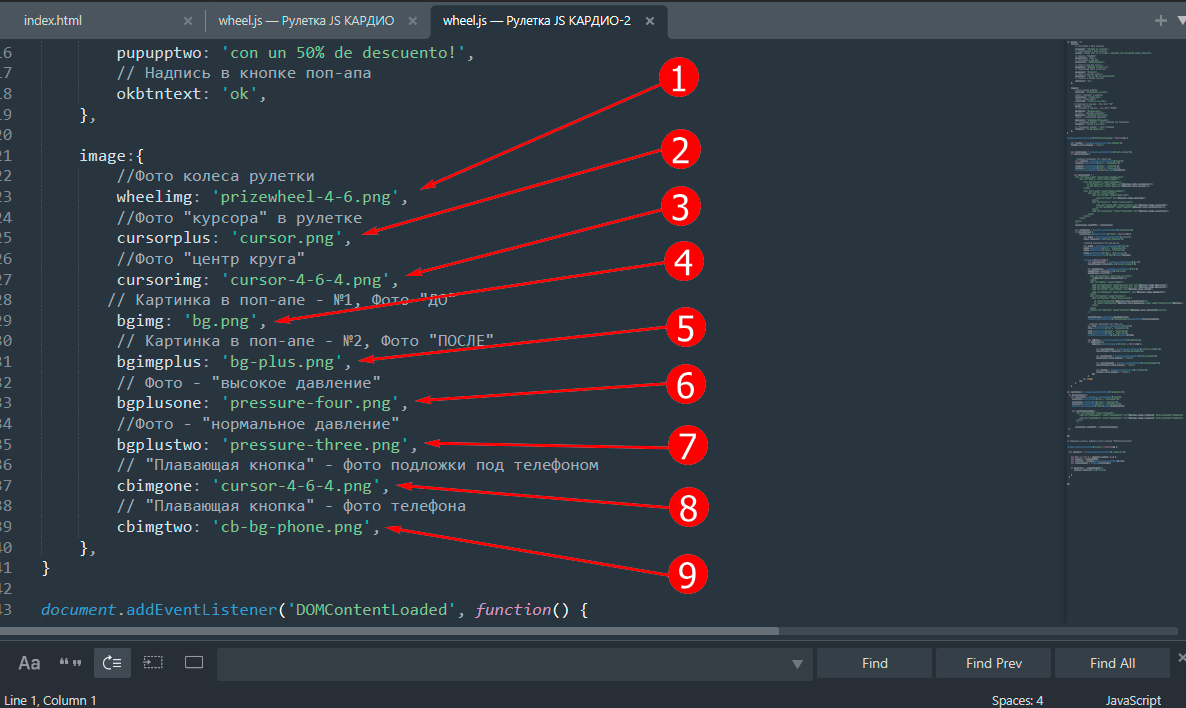The height and width of the screenshot is (708, 1186).
Task: Click the okbtntext property name
Action: (x=159, y=94)
